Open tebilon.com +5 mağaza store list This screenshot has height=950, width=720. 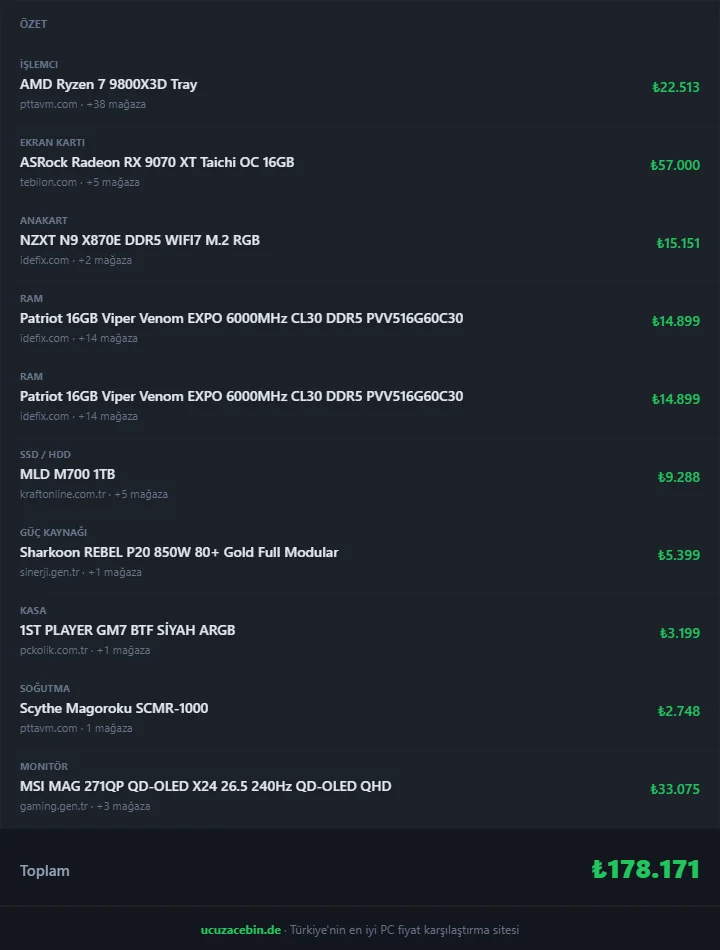click(79, 182)
